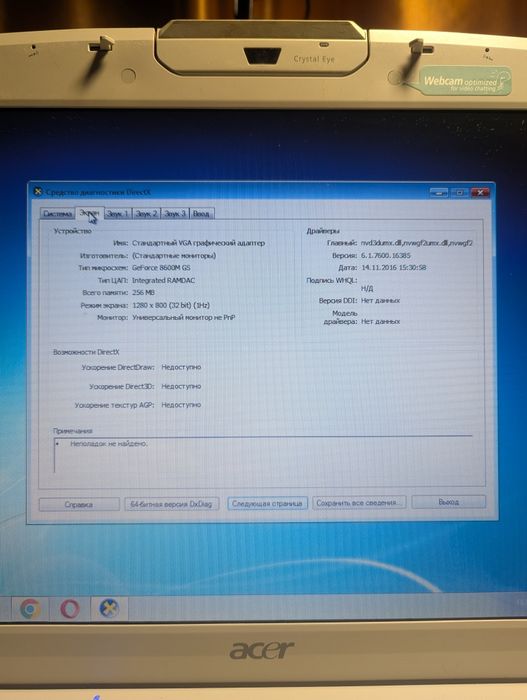Screen dimensions: 527x700
Task: Switch to the Система tab
Action: coord(58,214)
